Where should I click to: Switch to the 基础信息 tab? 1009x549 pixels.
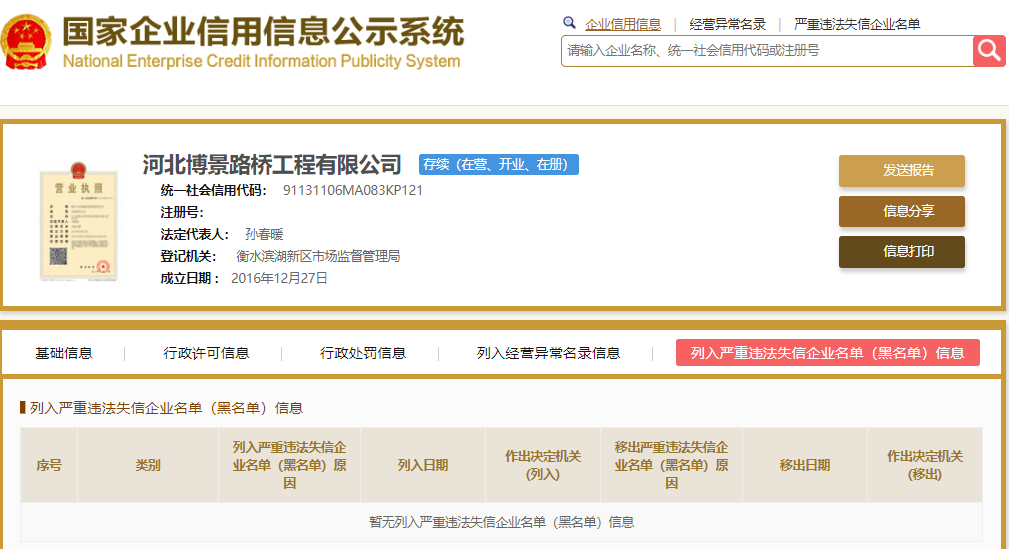(x=64, y=353)
